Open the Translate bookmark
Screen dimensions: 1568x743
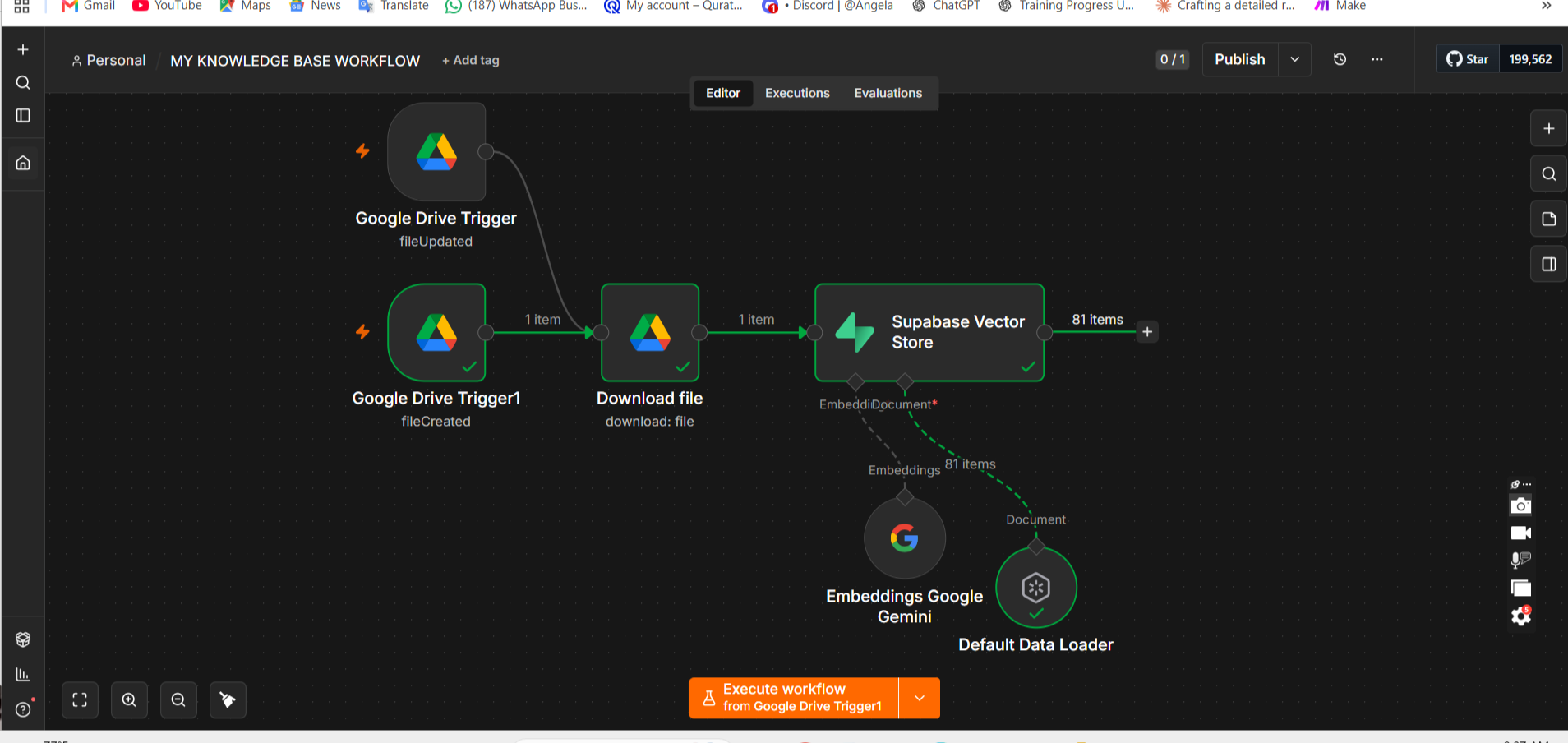click(x=394, y=6)
